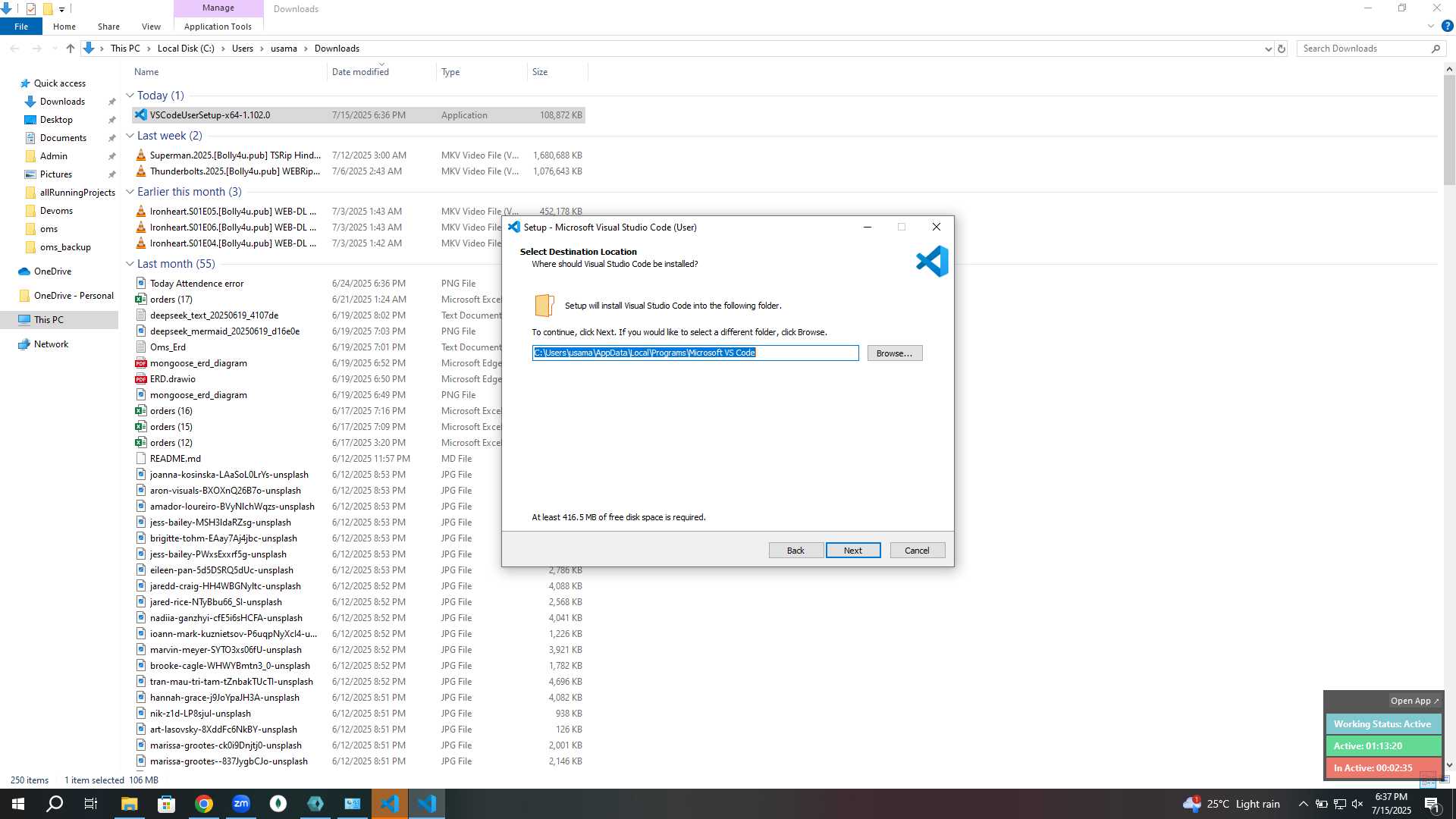Open Zoom from the taskbar
This screenshot has height=819, width=1456.
click(x=240, y=804)
